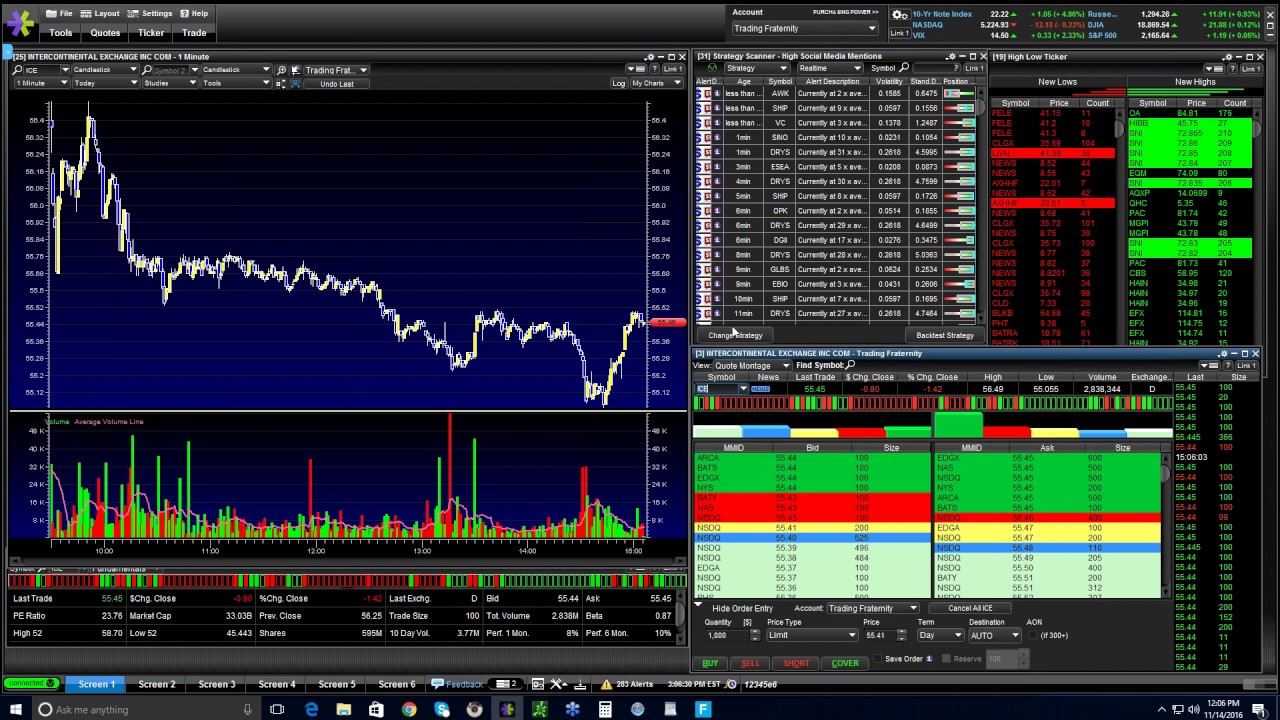Viewport: 1280px width, 720px height.
Task: Open the Settings menu
Action: click(x=151, y=13)
